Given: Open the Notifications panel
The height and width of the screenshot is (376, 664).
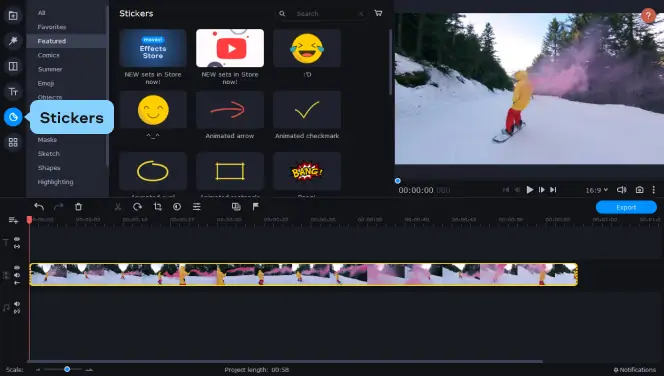Looking at the screenshot, I should (x=635, y=370).
